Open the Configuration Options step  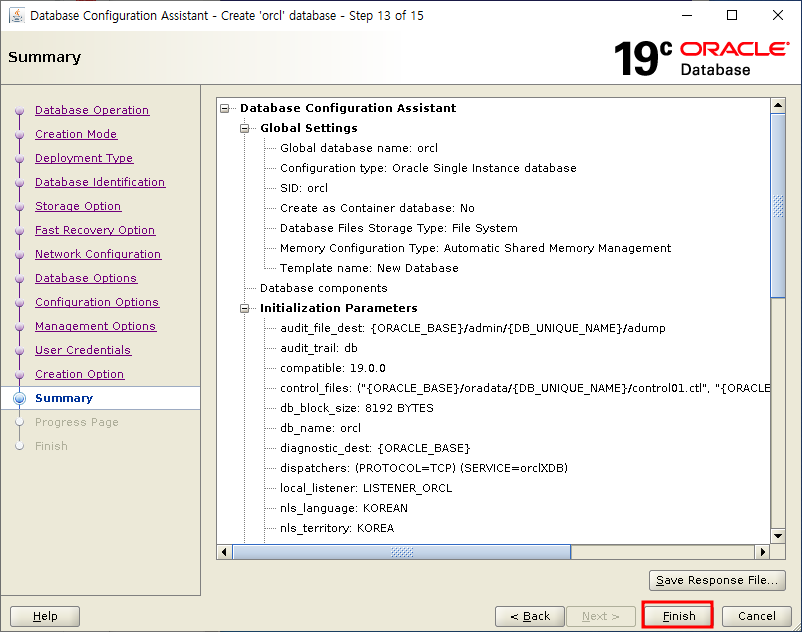coord(97,302)
